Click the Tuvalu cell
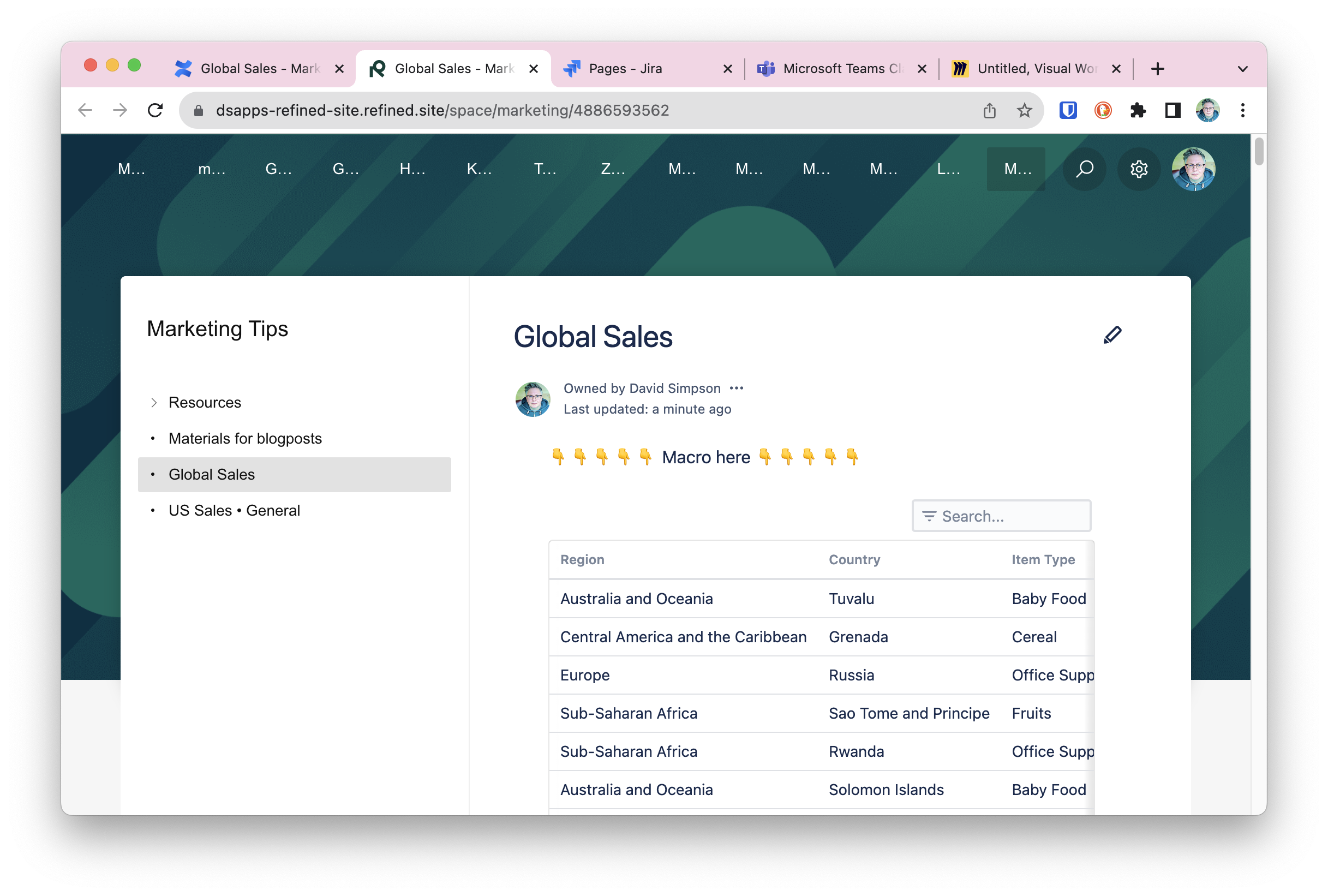This screenshot has height=896, width=1328. (851, 599)
